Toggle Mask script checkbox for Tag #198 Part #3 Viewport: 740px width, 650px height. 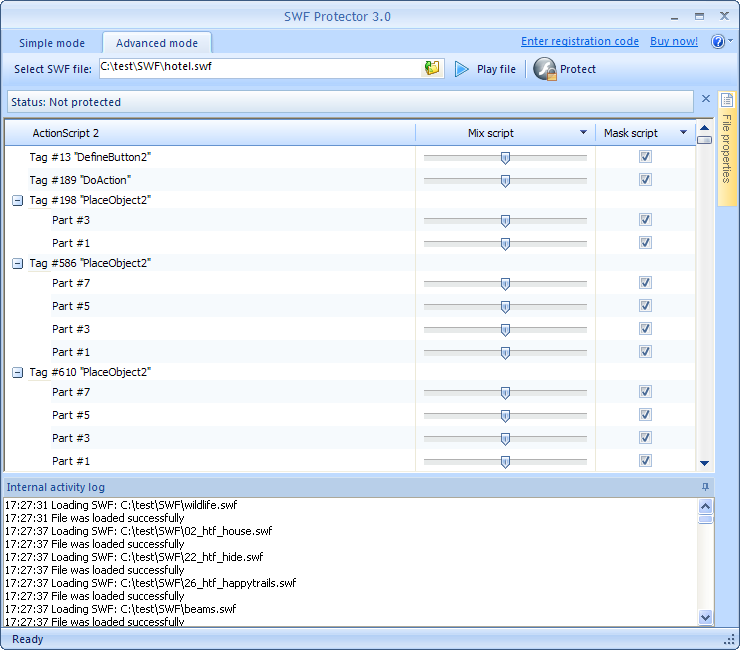tap(645, 220)
